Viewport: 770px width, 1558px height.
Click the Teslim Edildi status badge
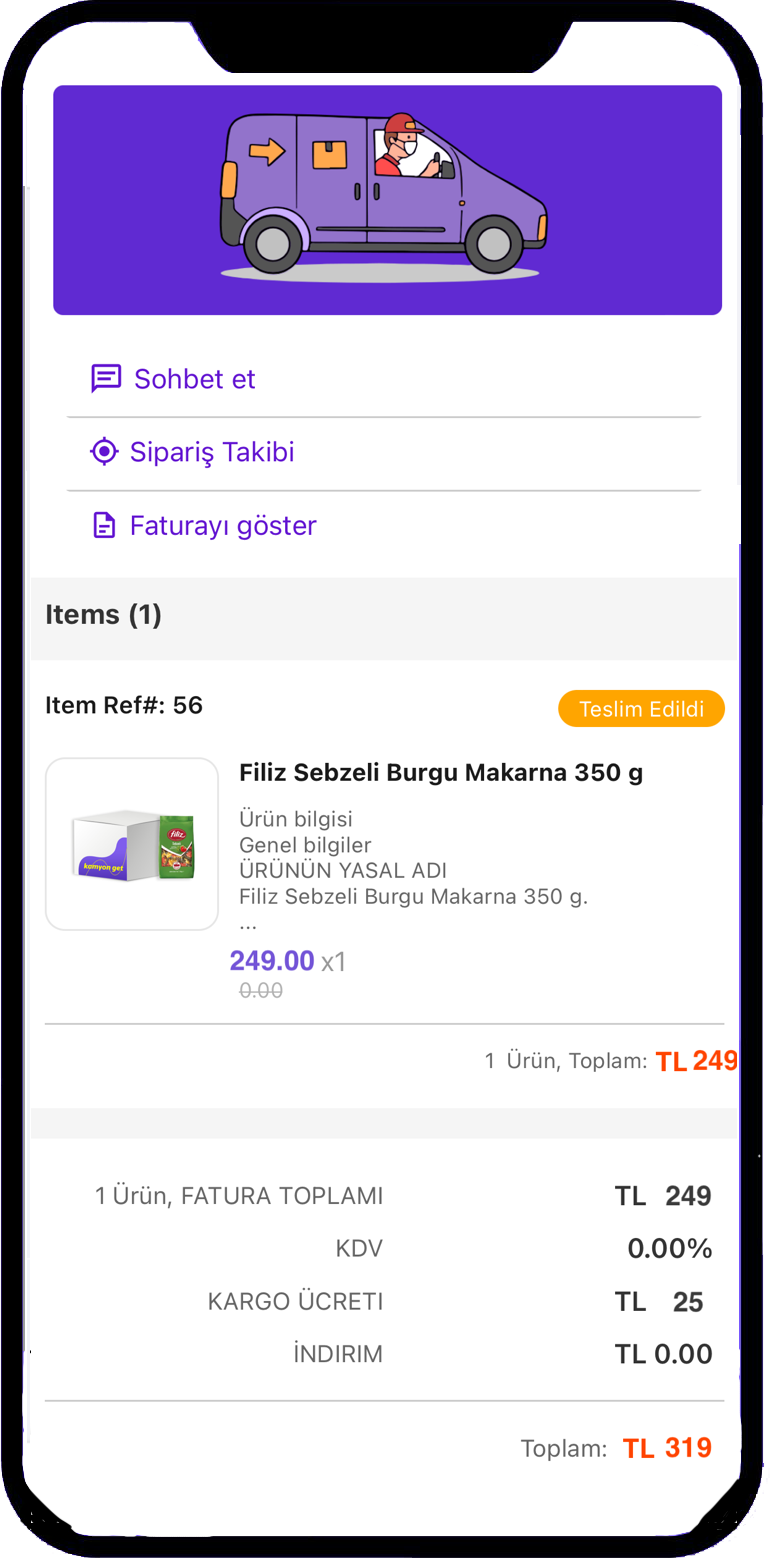[x=641, y=709]
